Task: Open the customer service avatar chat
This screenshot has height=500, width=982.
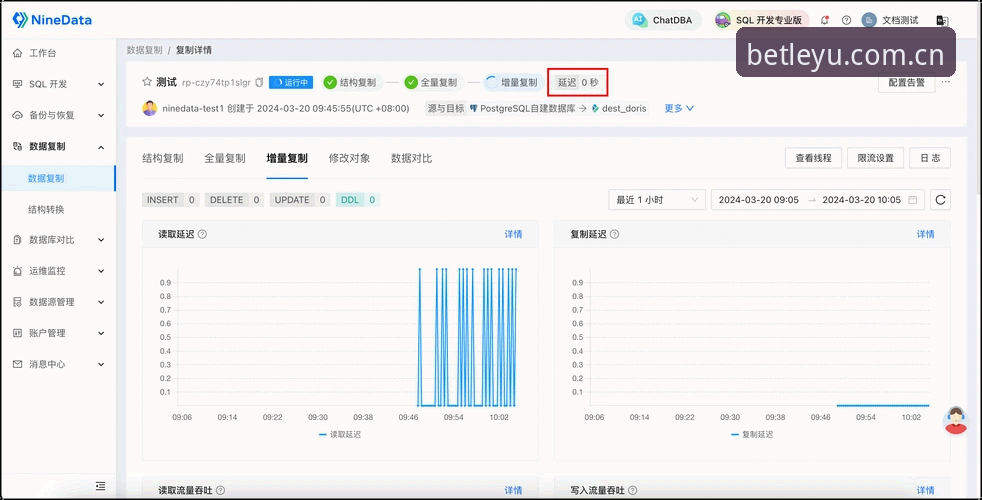Action: pyautogui.click(x=955, y=420)
